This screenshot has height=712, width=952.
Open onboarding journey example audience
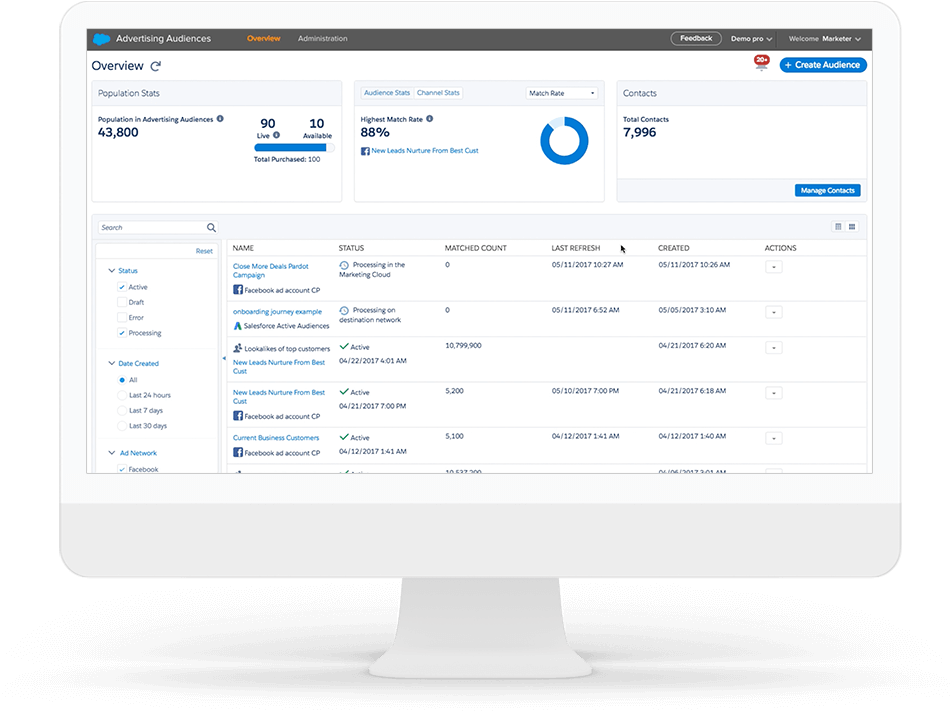pos(277,312)
